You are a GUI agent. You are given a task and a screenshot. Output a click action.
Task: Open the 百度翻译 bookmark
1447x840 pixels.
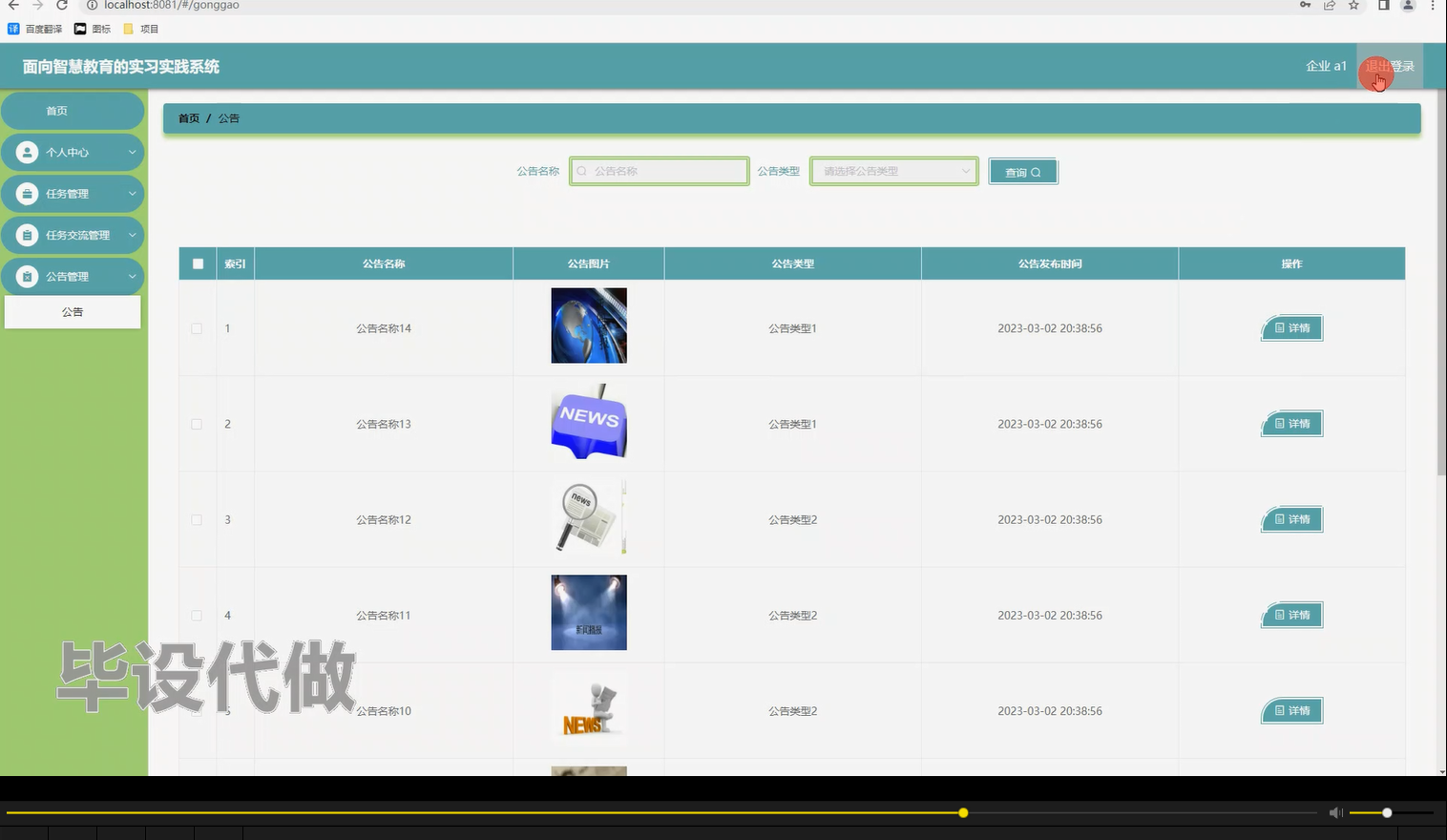point(35,29)
